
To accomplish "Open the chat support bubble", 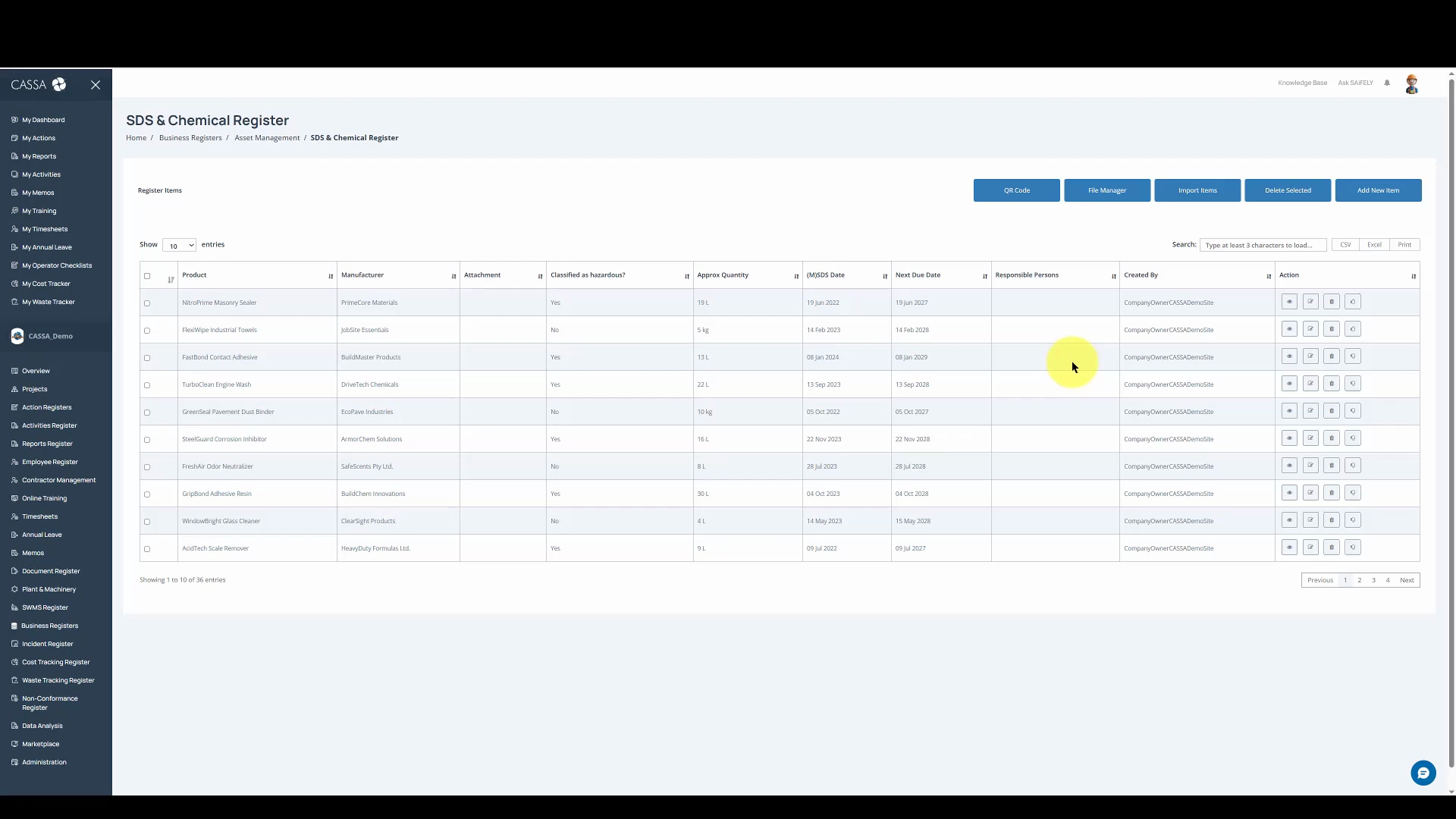I will point(1423,773).
